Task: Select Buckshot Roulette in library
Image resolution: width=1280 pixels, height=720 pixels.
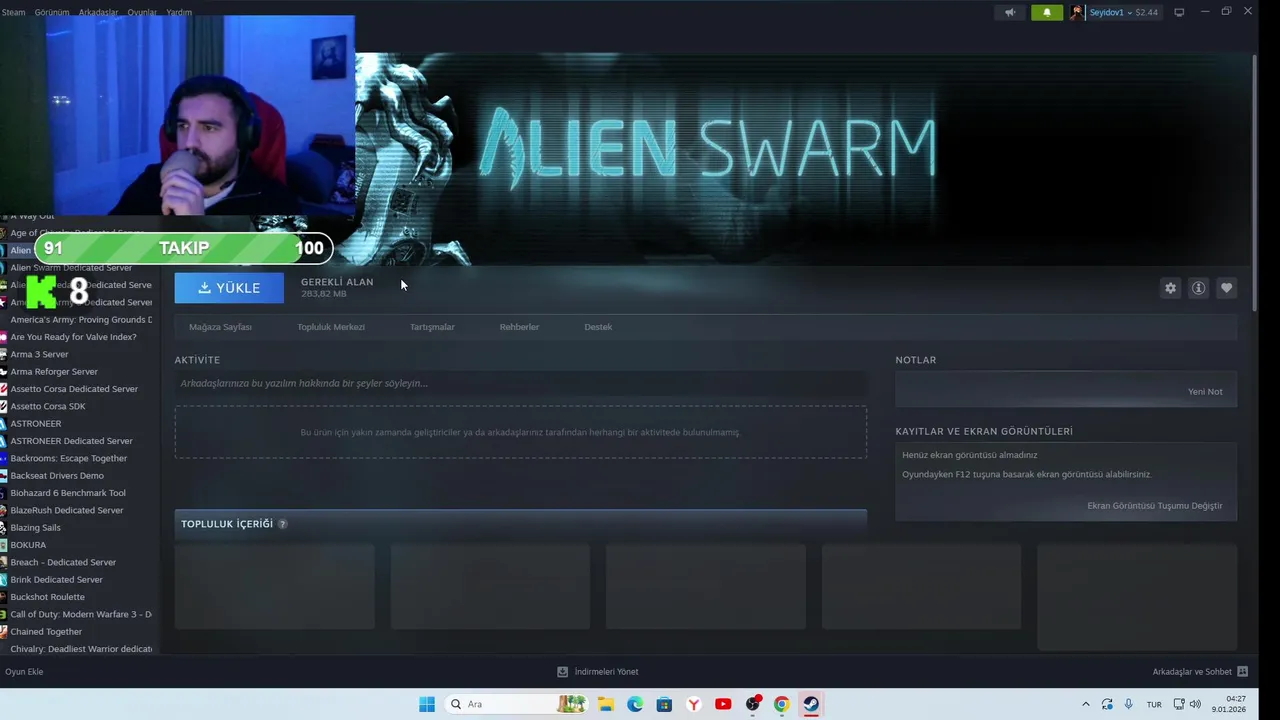Action: pyautogui.click(x=48, y=597)
